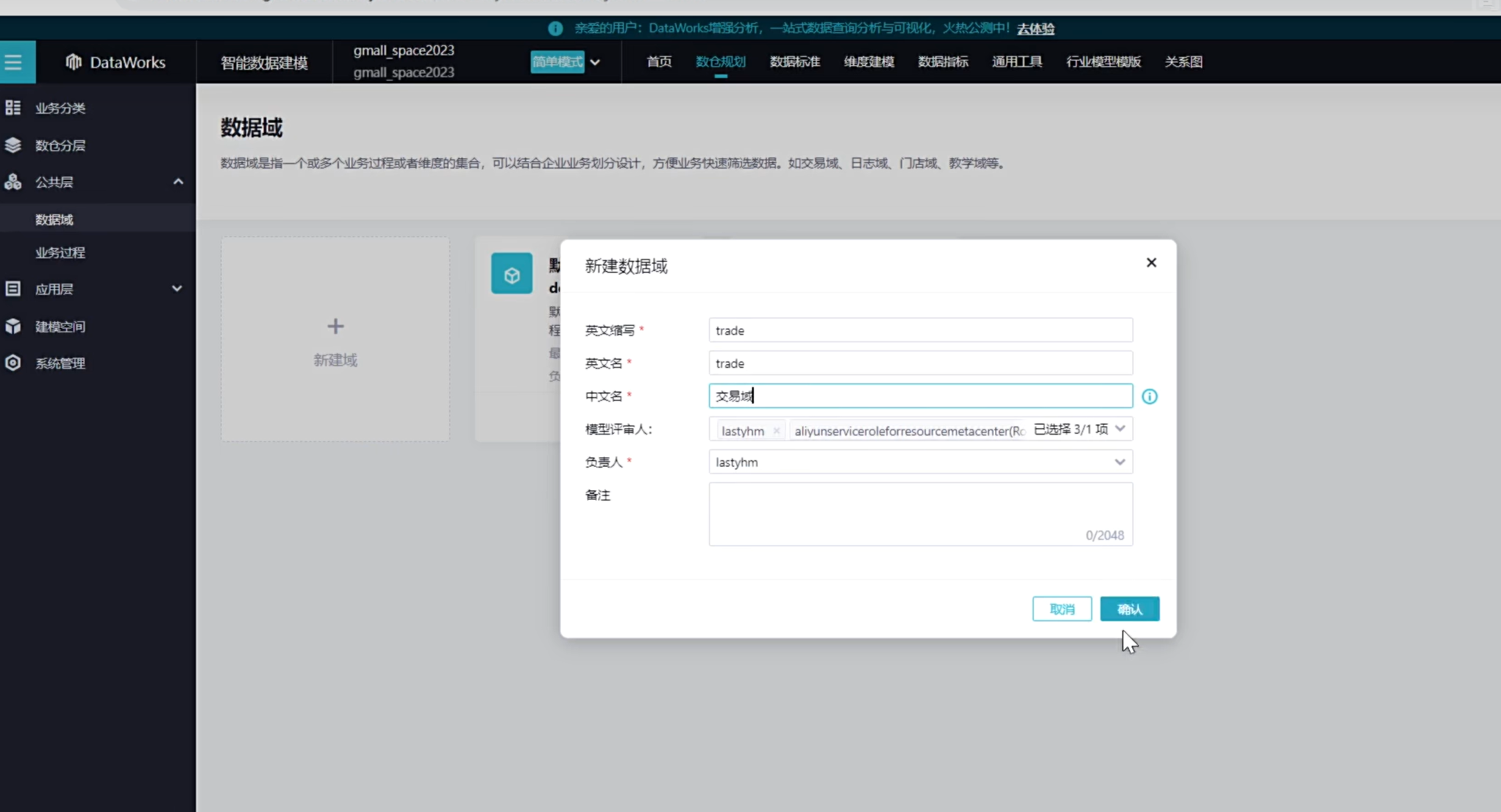Click the hamburger menu icon
The height and width of the screenshot is (812, 1501).
(13, 62)
